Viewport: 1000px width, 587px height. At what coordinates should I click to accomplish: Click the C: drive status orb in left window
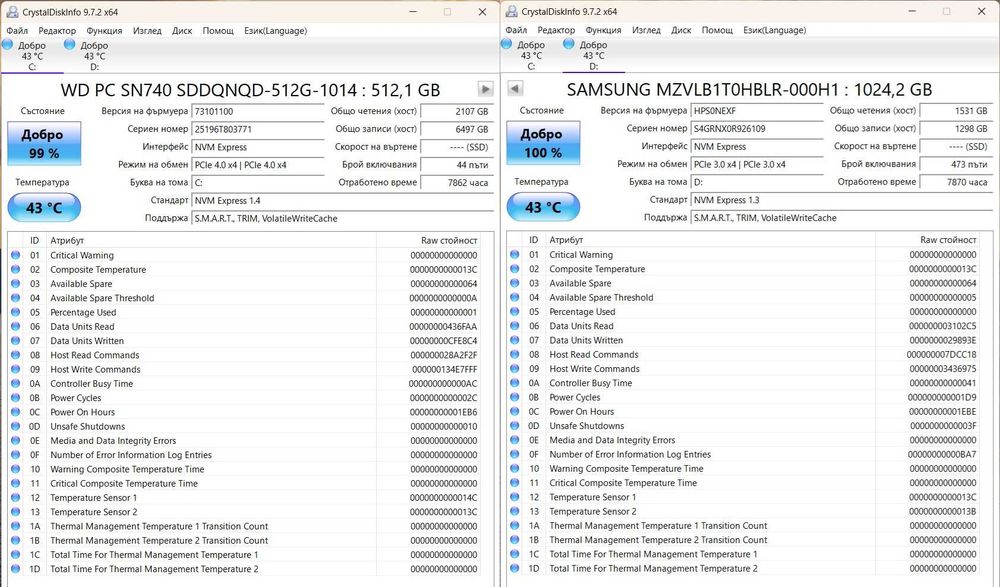8,45
